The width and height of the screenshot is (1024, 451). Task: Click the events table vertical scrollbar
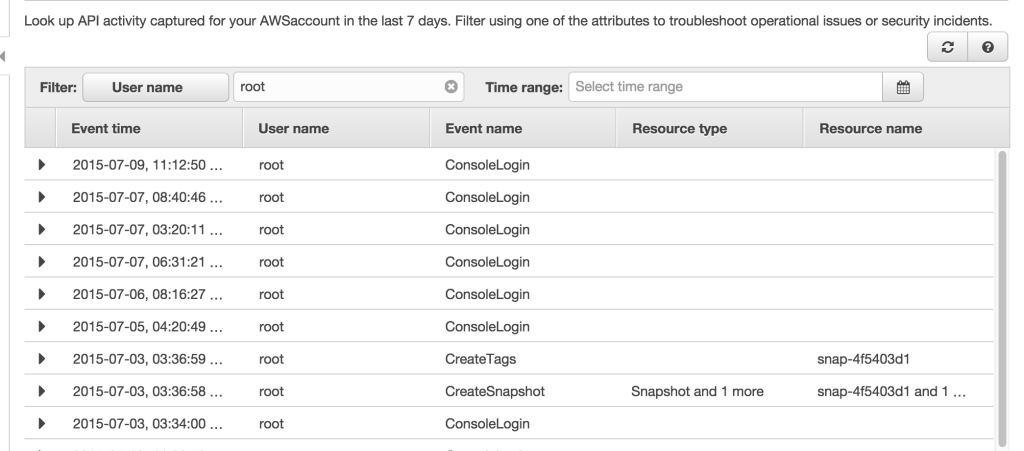(x=1000, y=290)
